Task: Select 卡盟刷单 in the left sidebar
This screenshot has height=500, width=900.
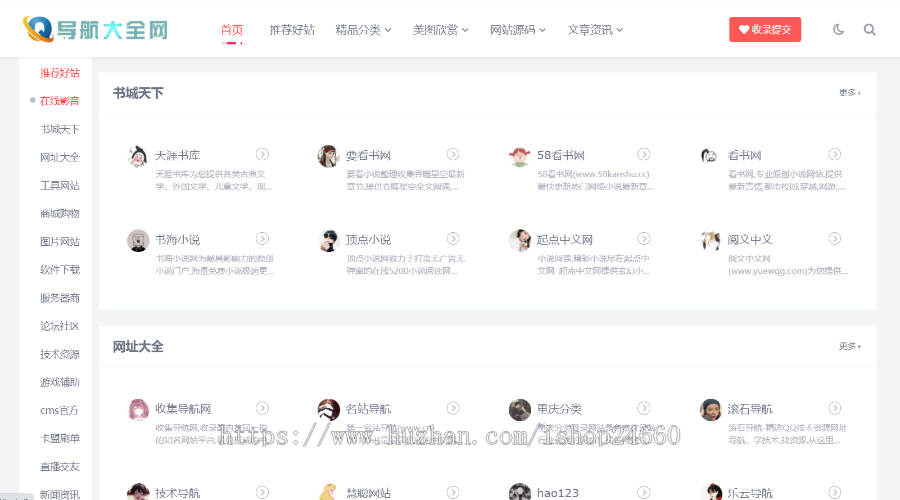Action: point(60,439)
